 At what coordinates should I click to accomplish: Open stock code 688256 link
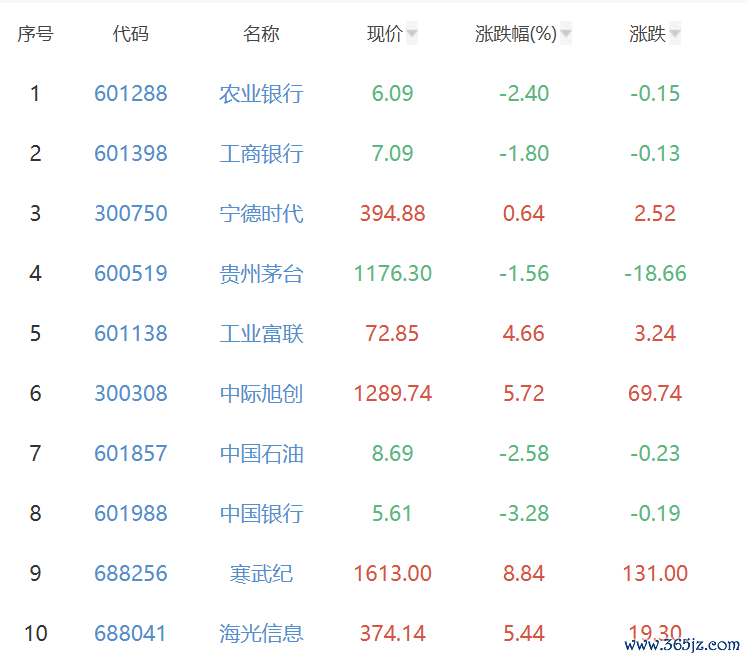coord(131,574)
